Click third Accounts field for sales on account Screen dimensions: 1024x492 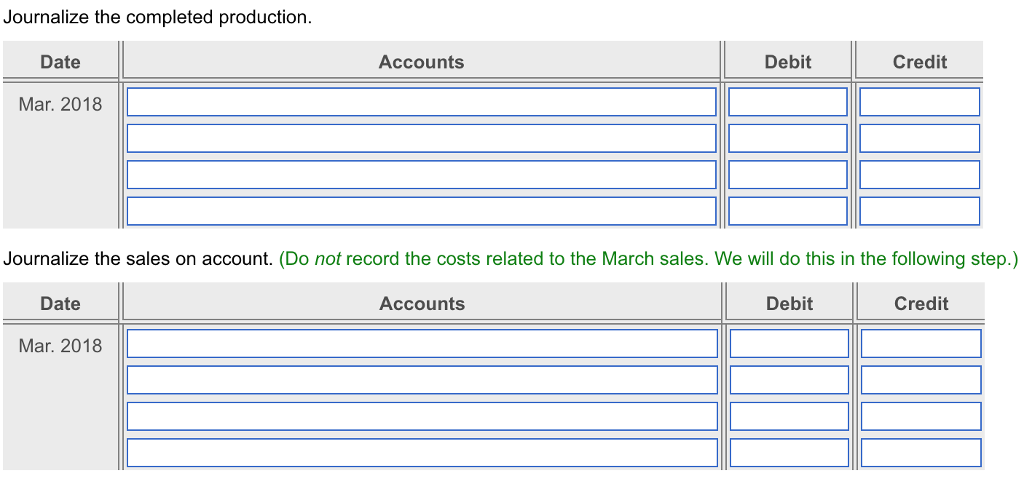coord(422,416)
